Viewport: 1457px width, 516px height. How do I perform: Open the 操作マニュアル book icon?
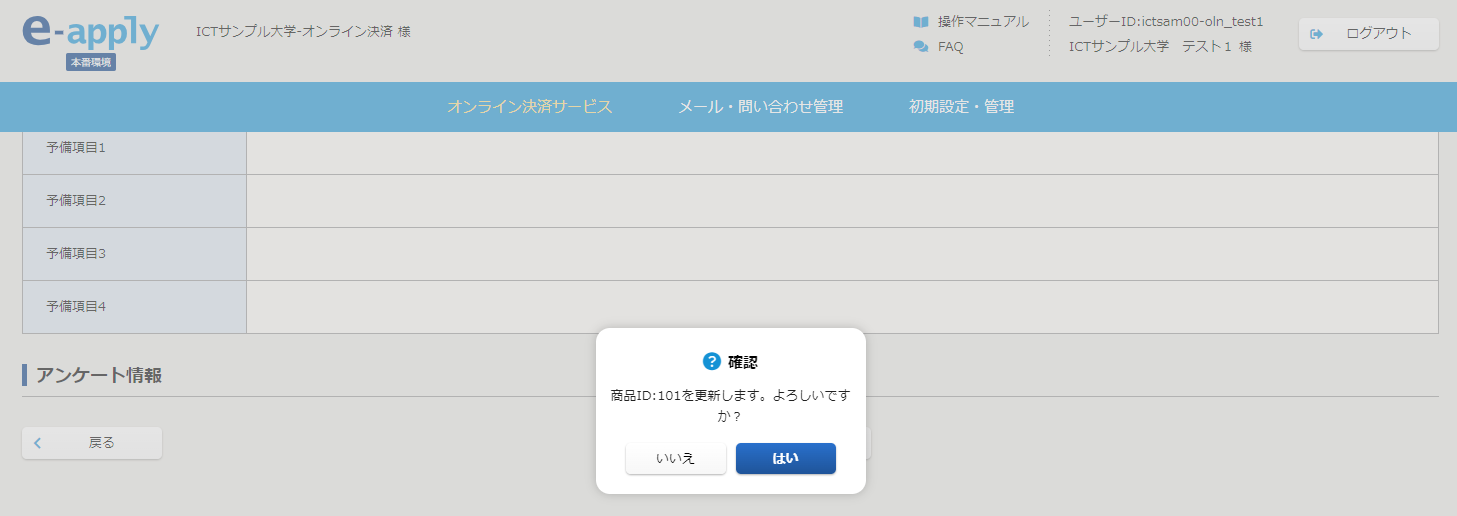[x=921, y=22]
